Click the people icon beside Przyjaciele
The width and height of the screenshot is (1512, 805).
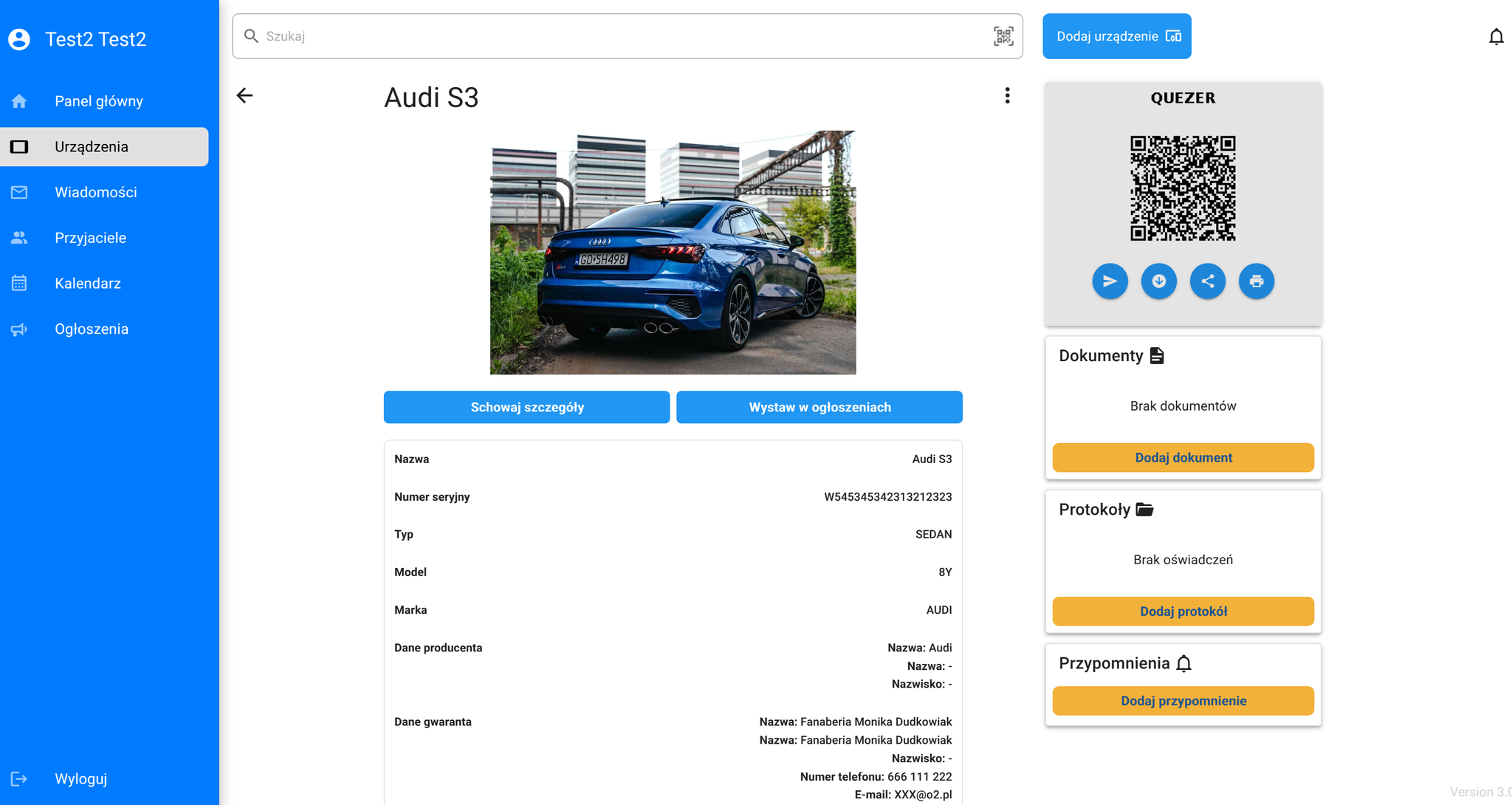(19, 238)
